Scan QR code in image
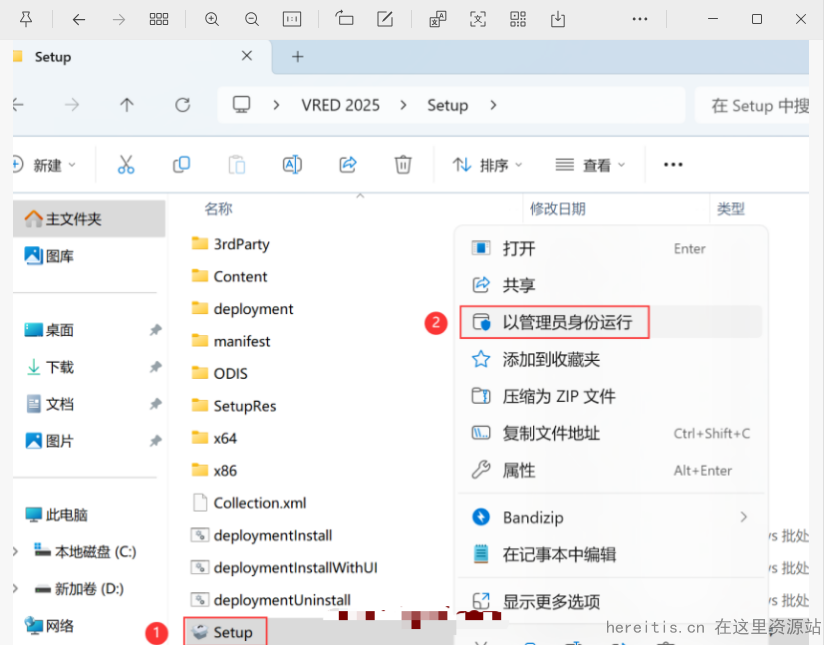824x645 pixels. click(518, 19)
